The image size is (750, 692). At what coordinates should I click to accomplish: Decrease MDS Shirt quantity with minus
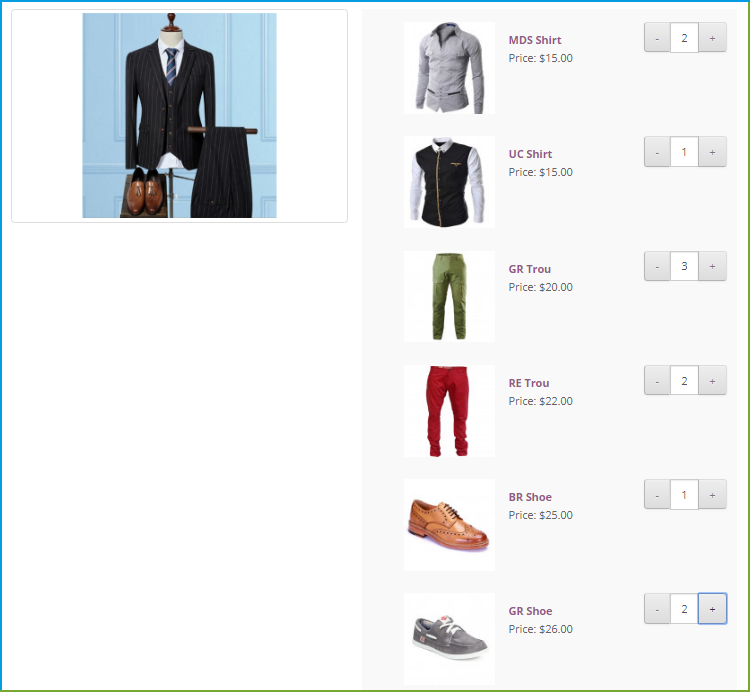[657, 37]
